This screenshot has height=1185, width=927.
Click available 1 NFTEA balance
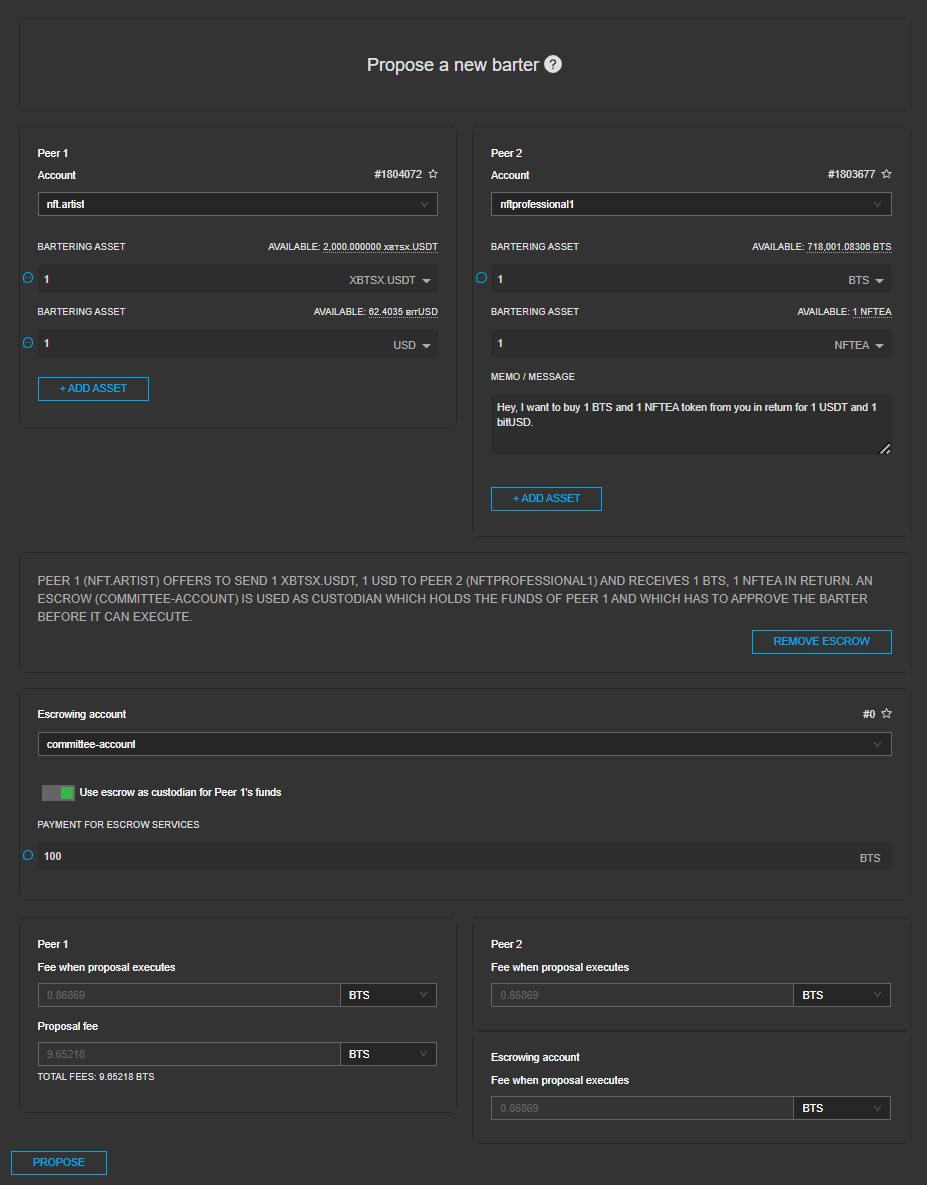click(872, 312)
